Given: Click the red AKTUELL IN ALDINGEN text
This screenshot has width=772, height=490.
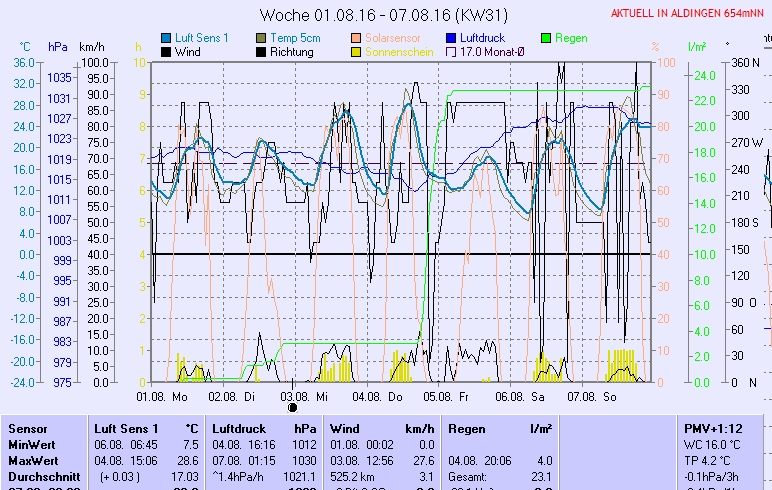Looking at the screenshot, I should pyautogui.click(x=688, y=14).
